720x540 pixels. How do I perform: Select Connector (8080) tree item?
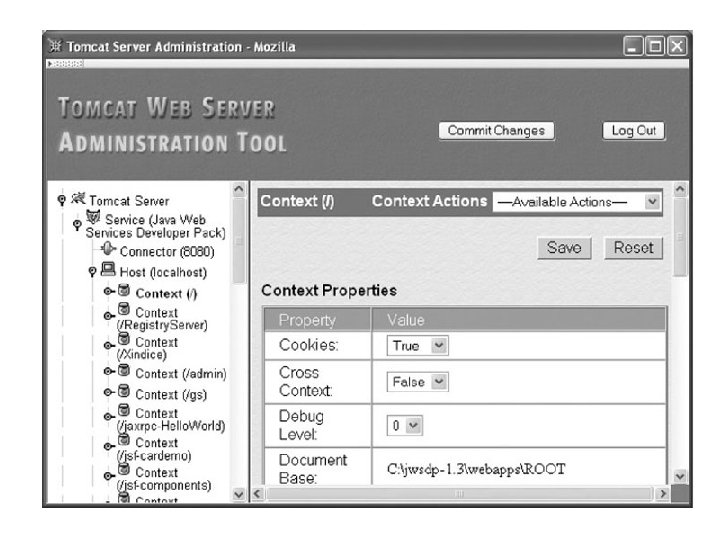[x=167, y=252]
